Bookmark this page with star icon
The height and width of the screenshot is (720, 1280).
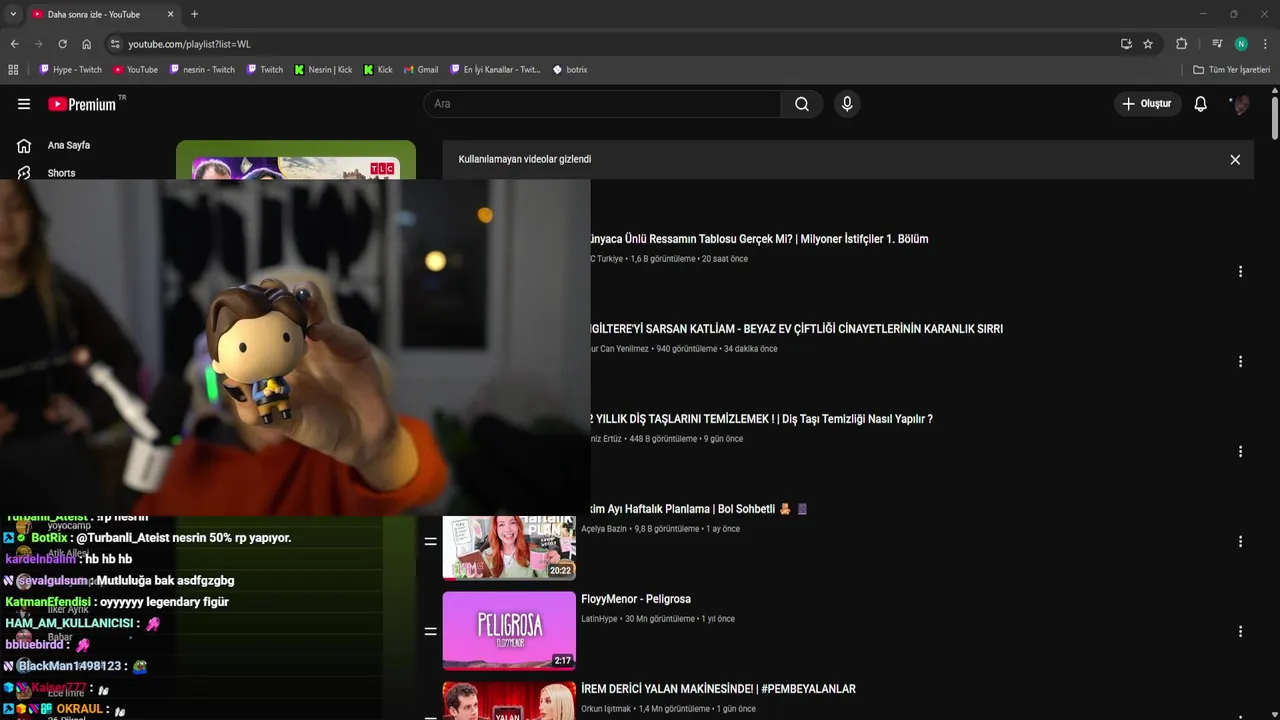click(1148, 44)
